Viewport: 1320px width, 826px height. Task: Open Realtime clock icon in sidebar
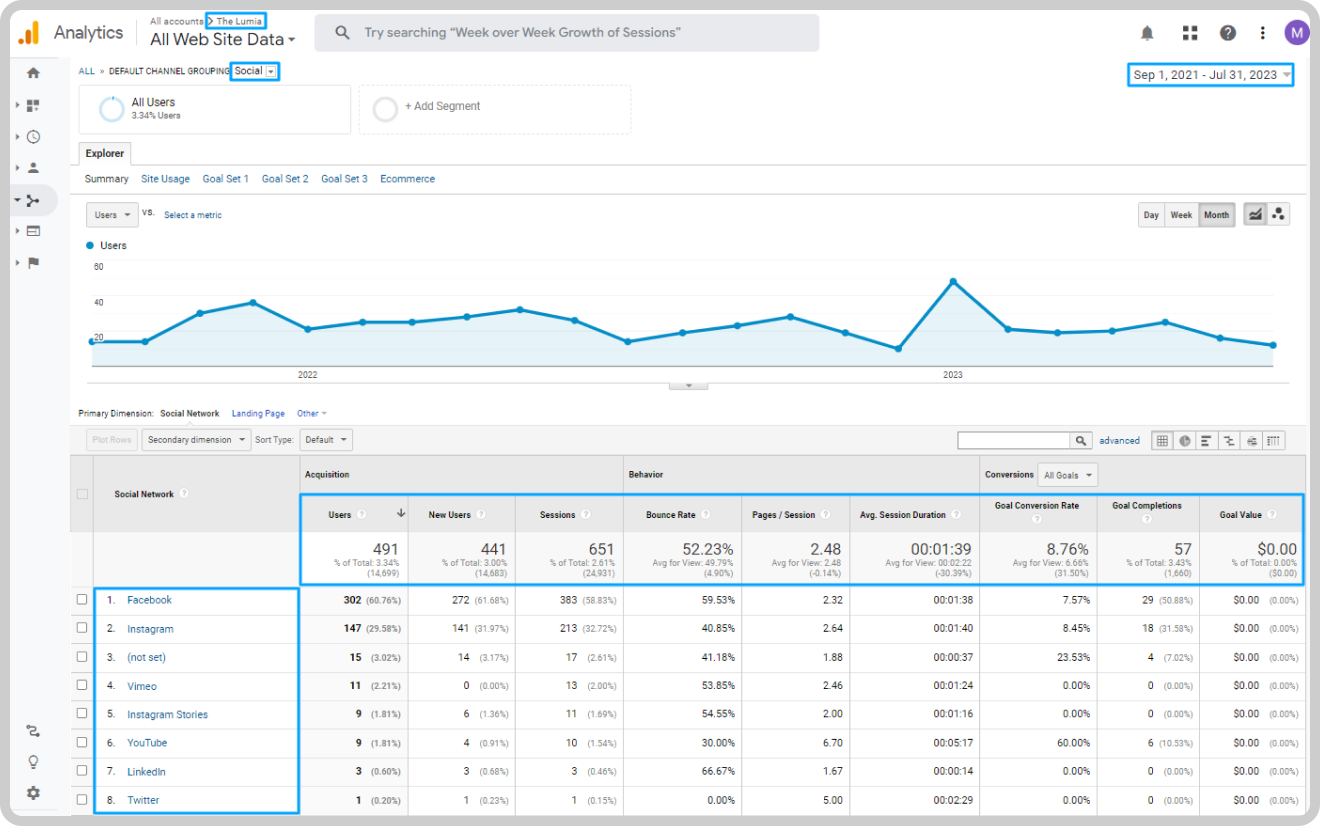click(x=34, y=137)
